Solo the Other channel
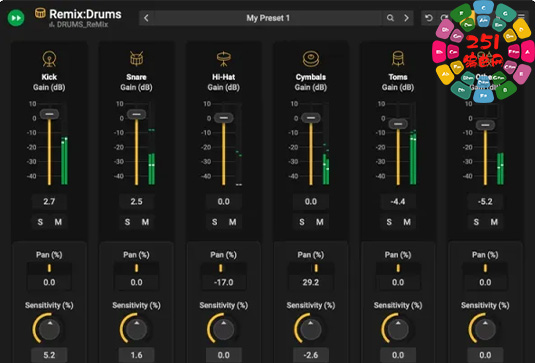The width and height of the screenshot is (535, 363). (476, 222)
